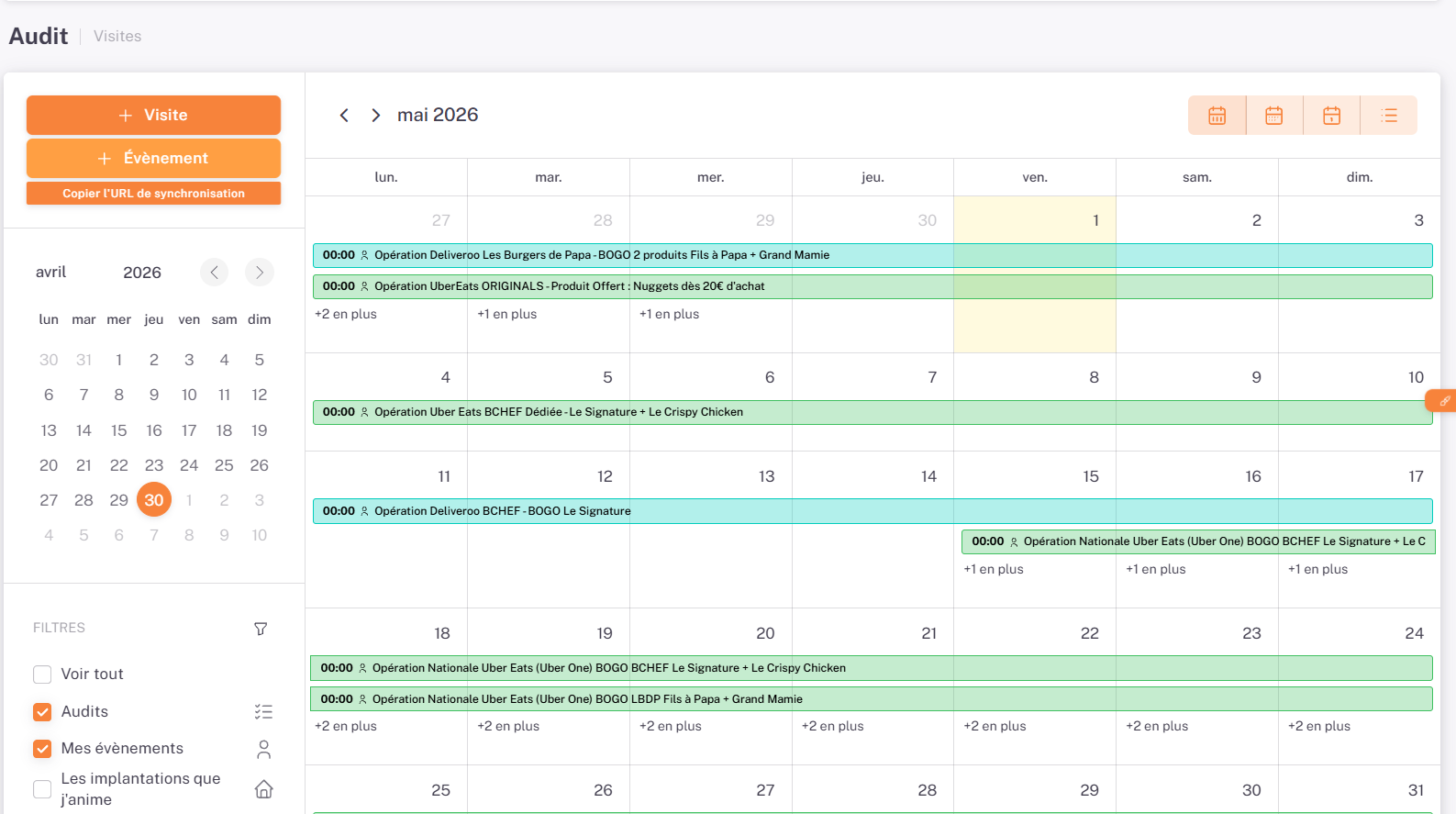The width and height of the screenshot is (1456, 814).
Task: Expand +2 en plus under Tuesday 19
Action: [508, 726]
